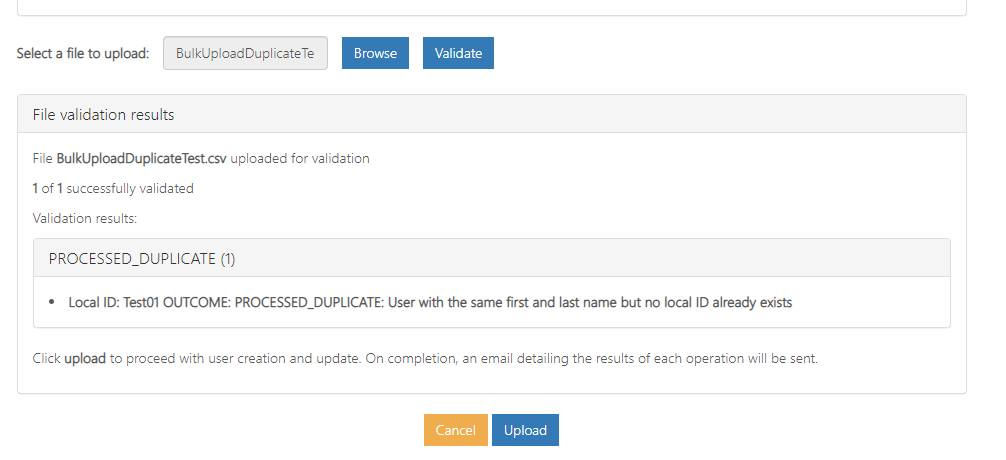The height and width of the screenshot is (460, 1006).
Task: Click the 'BulkUploadDuplicateTest.csv uploaded for validation' line
Action: 201,158
